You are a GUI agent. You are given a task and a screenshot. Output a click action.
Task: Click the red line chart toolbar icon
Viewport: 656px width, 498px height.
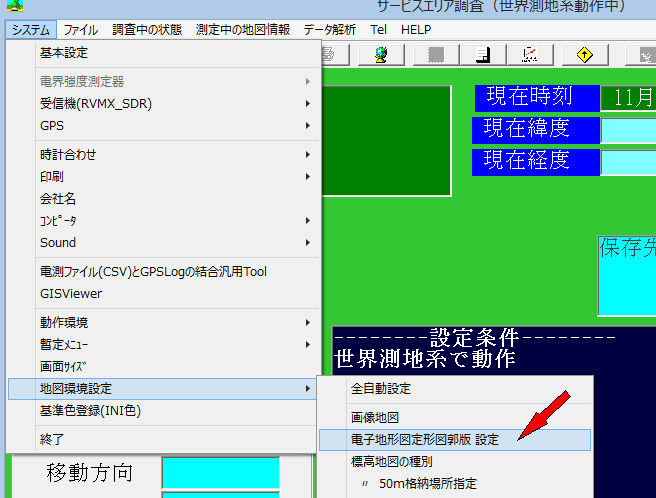click(532, 54)
